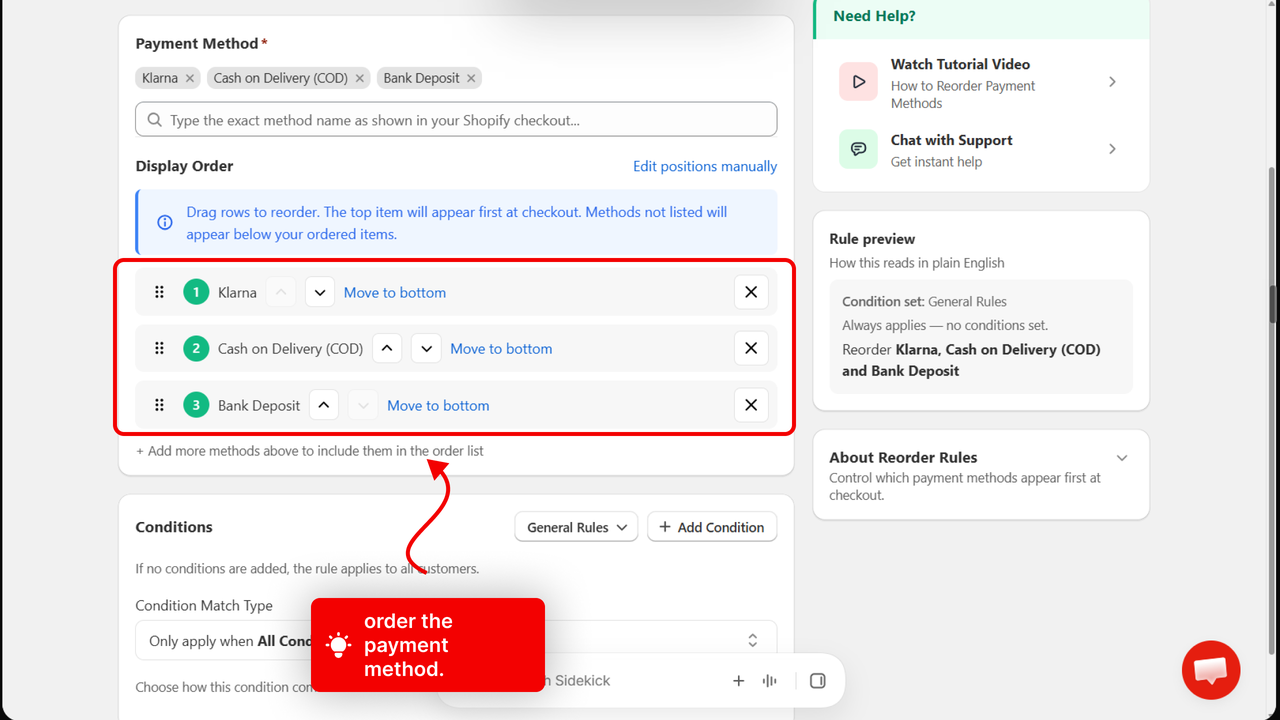Click Move to bottom for Cash on Delivery
This screenshot has height=720, width=1280.
click(501, 348)
